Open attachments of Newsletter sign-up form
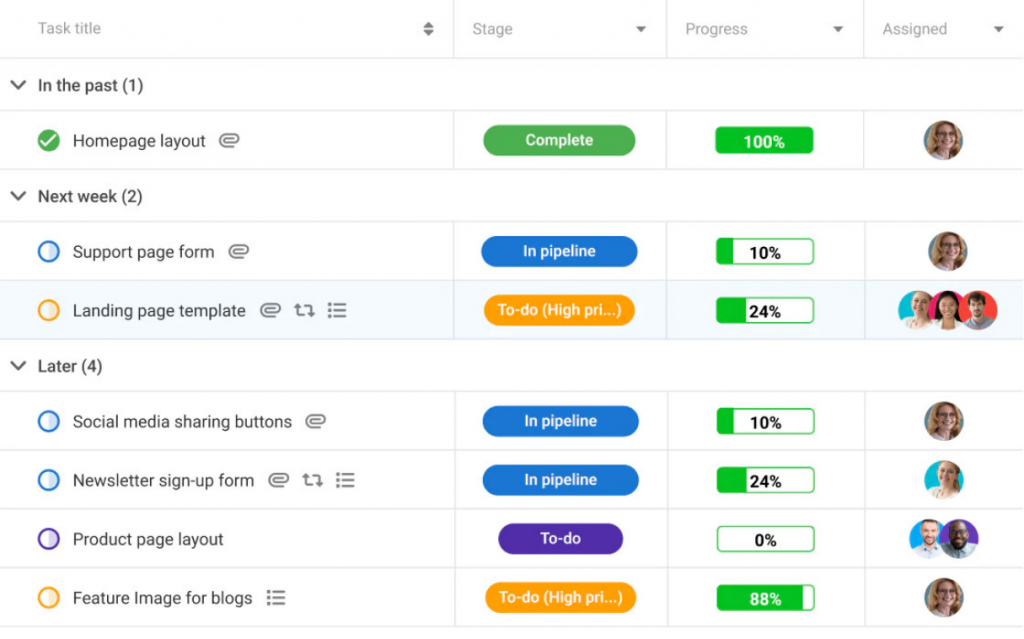The height and width of the screenshot is (639, 1024). point(279,480)
